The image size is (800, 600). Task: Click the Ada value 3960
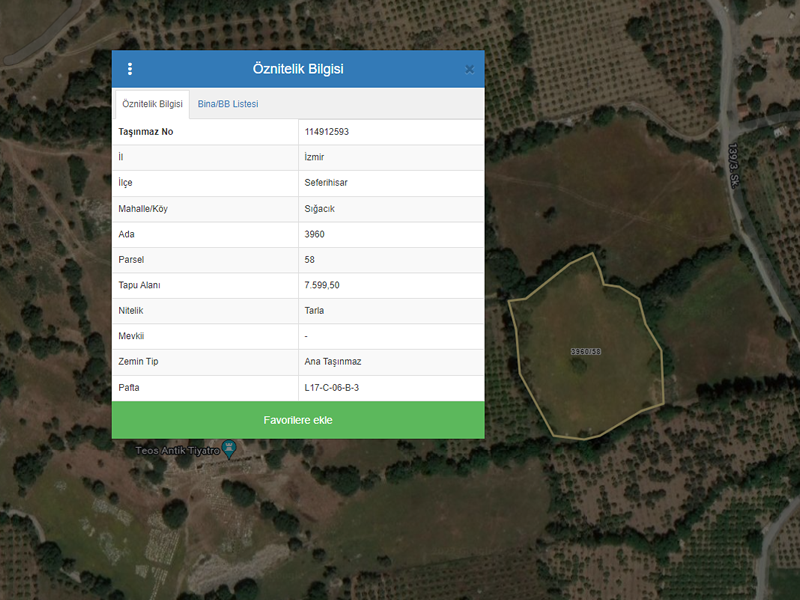click(x=314, y=234)
